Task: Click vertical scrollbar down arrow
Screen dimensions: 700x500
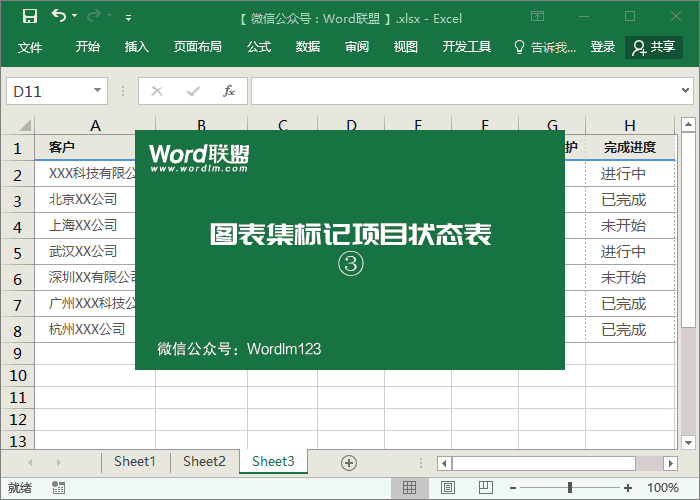Action: (688, 442)
